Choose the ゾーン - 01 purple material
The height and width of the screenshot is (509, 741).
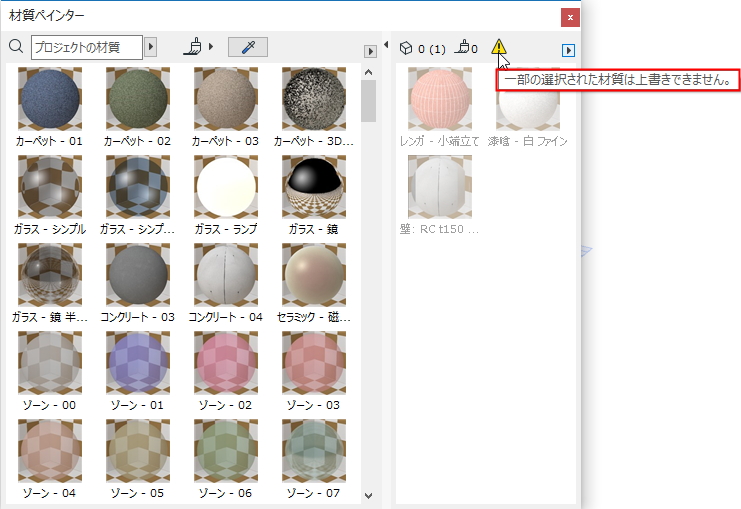138,363
